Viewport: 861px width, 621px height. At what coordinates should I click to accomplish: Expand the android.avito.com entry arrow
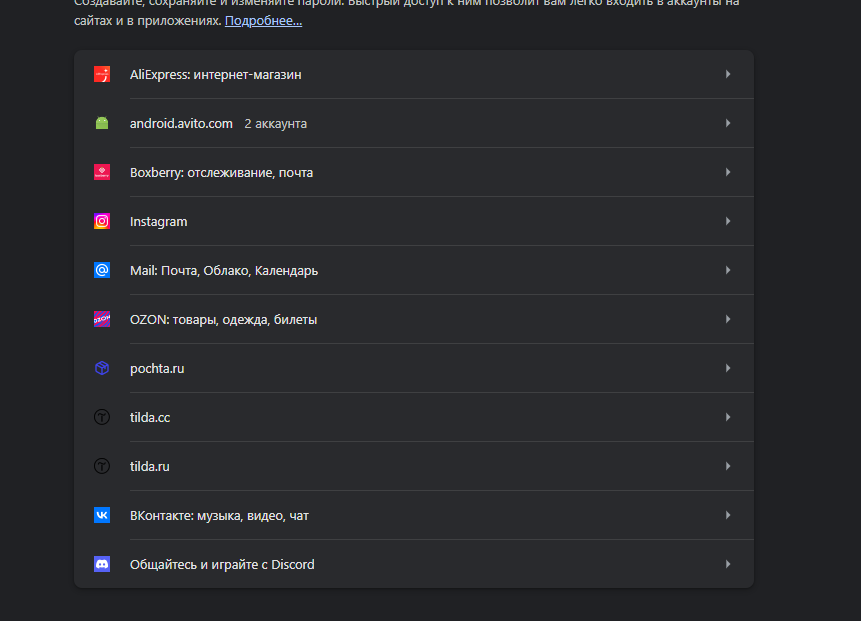click(x=728, y=123)
